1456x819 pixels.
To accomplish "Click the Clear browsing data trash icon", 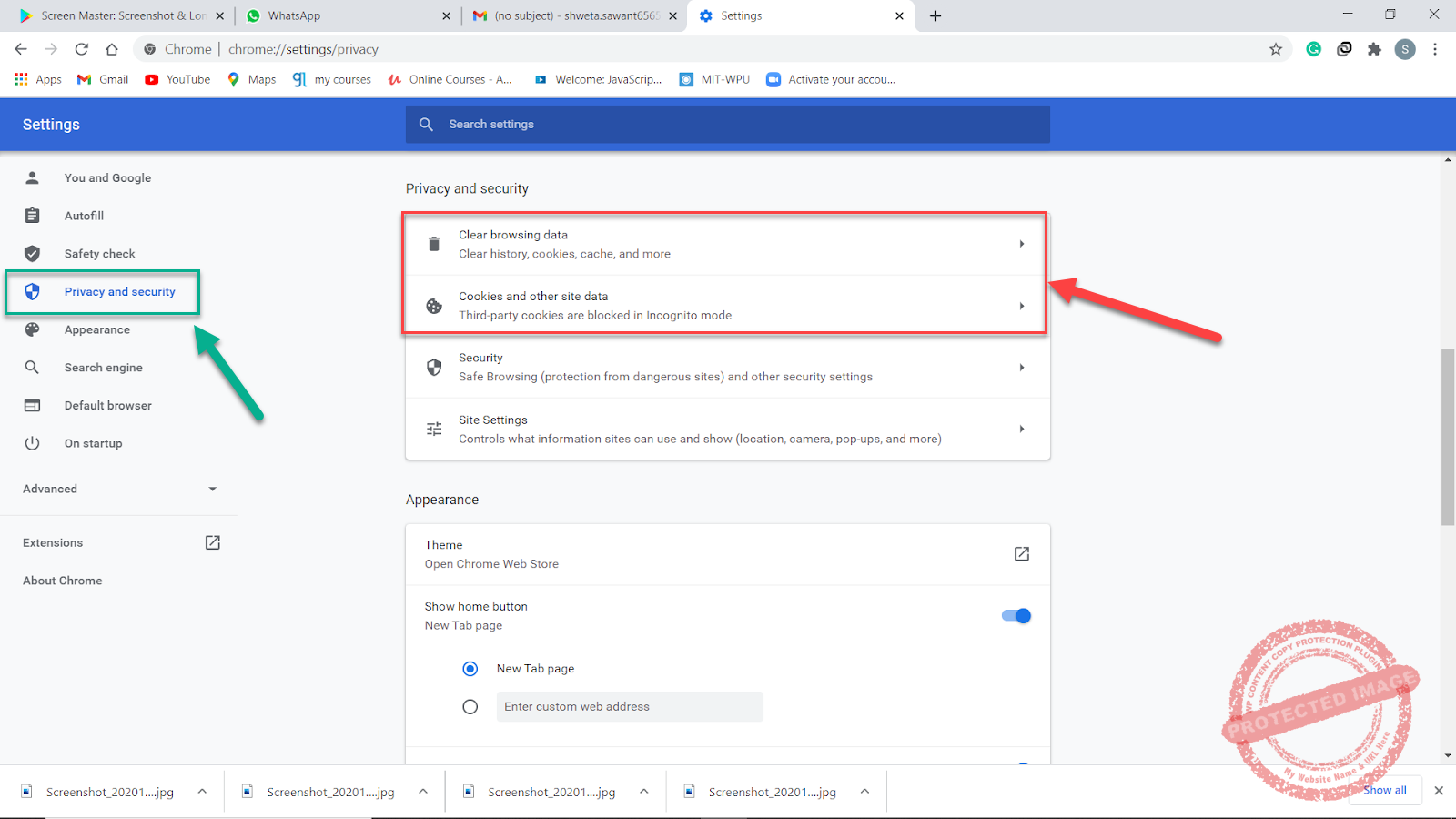I will point(433,243).
